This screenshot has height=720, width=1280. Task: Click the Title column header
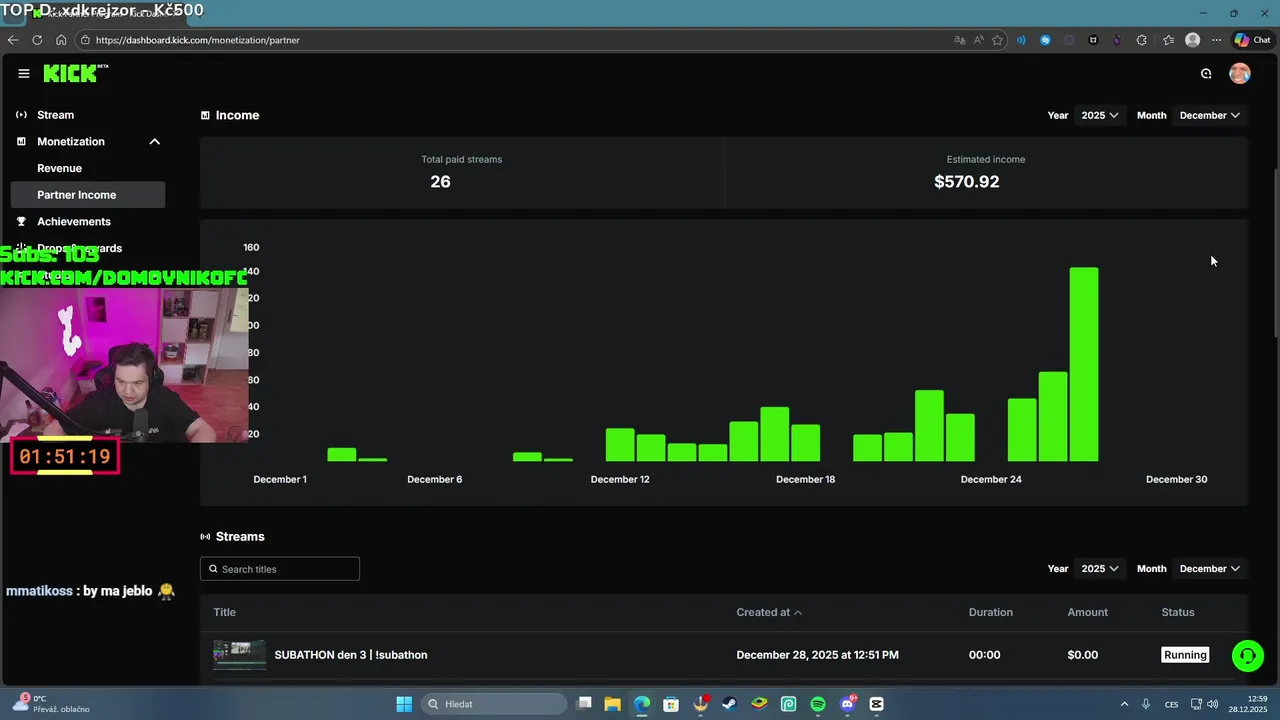coord(225,612)
